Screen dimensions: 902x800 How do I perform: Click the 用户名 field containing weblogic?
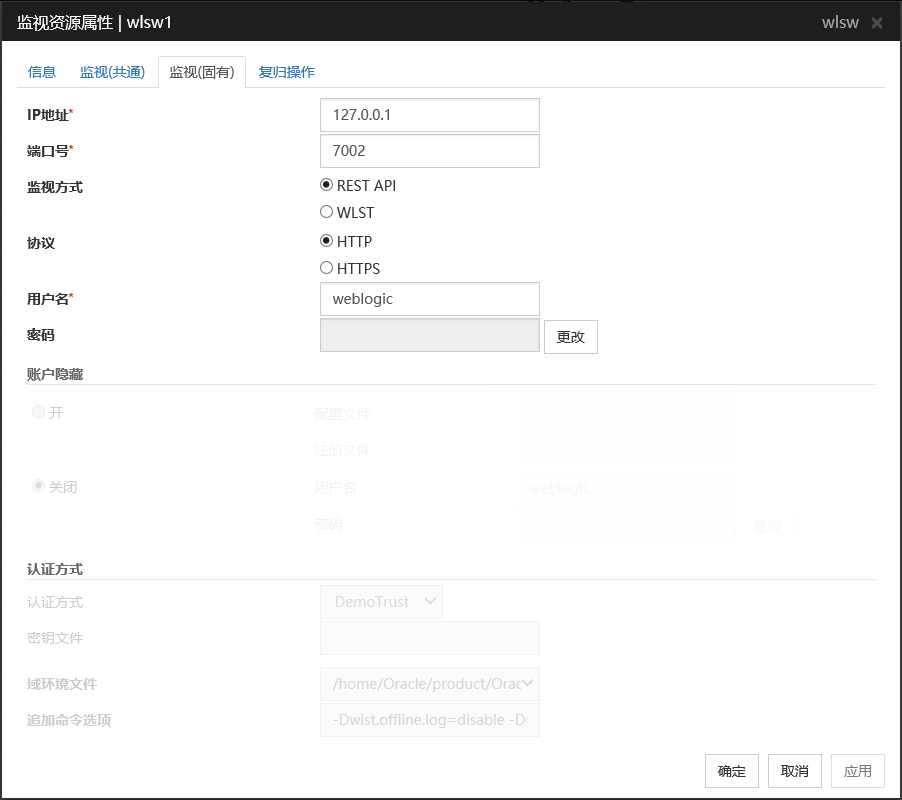(429, 299)
